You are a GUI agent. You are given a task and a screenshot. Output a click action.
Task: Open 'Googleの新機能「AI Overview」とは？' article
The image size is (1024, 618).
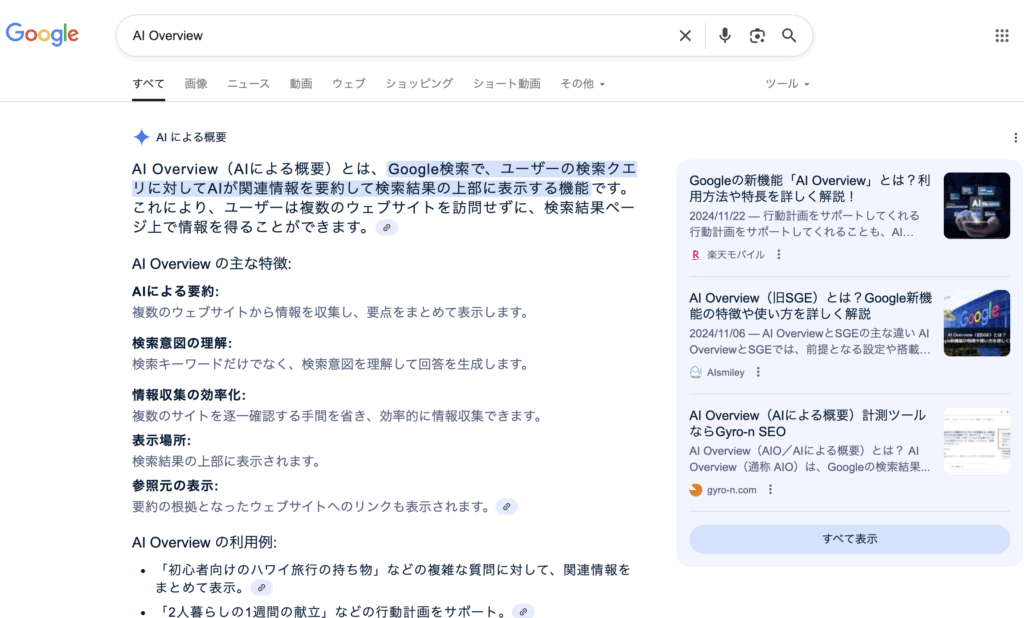coord(810,188)
